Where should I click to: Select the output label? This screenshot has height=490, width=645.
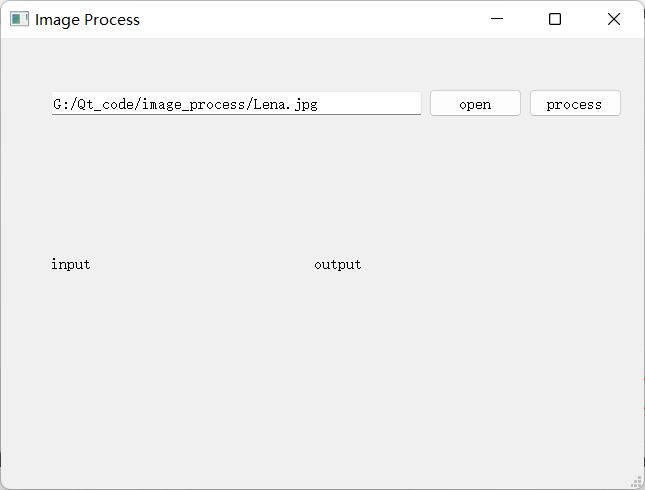tap(337, 264)
